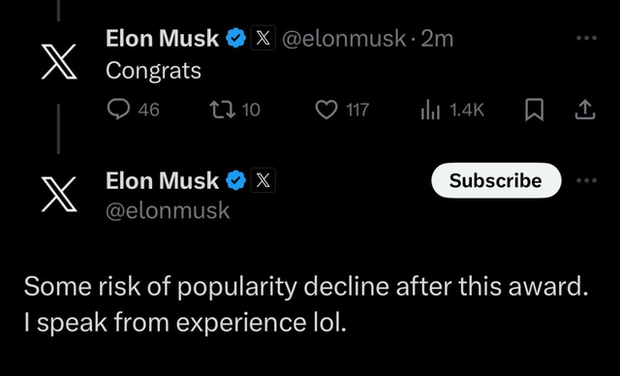The height and width of the screenshot is (376, 620).
Task: Open the 2m timestamp link
Action: click(437, 39)
